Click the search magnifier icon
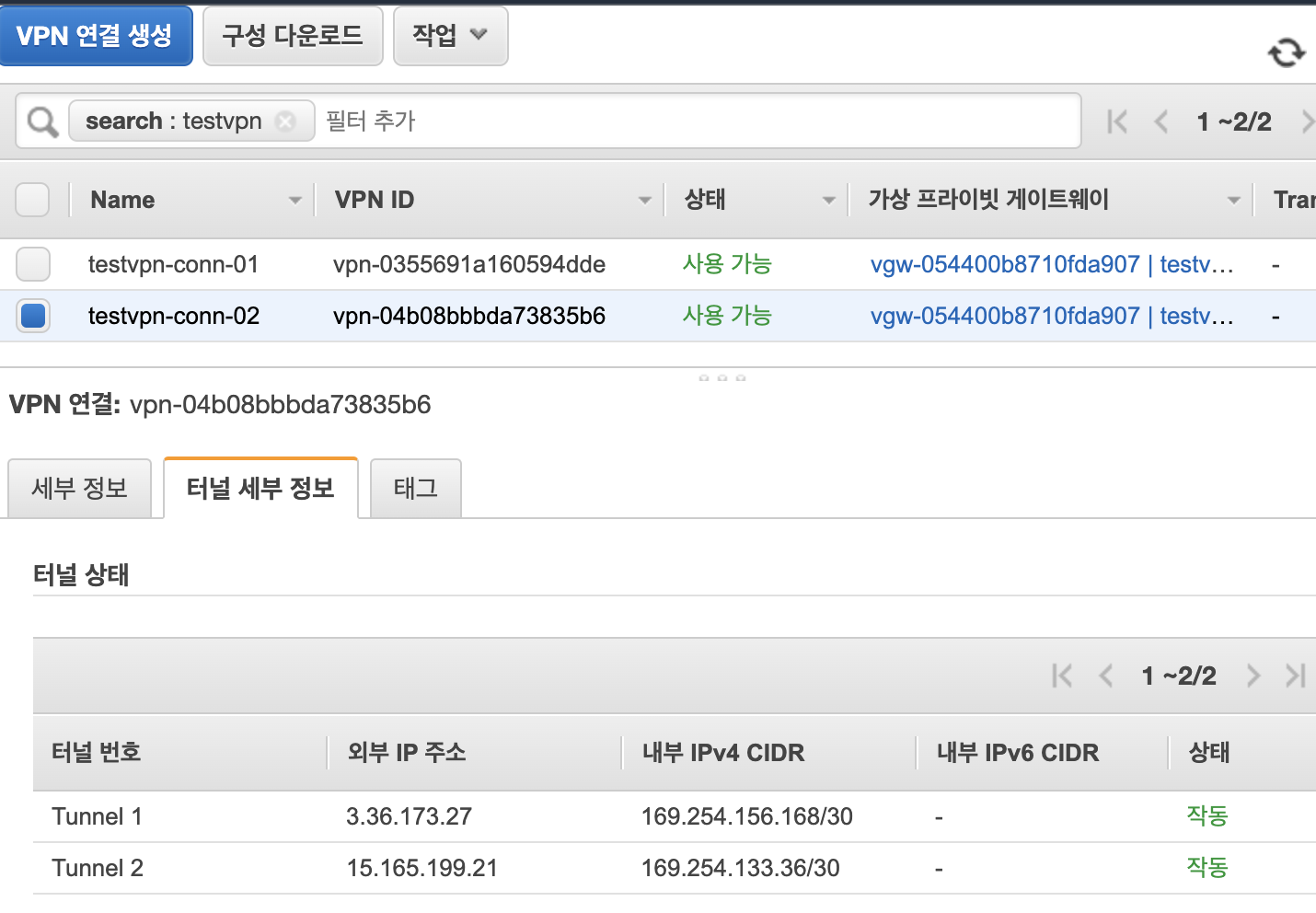 click(x=42, y=121)
